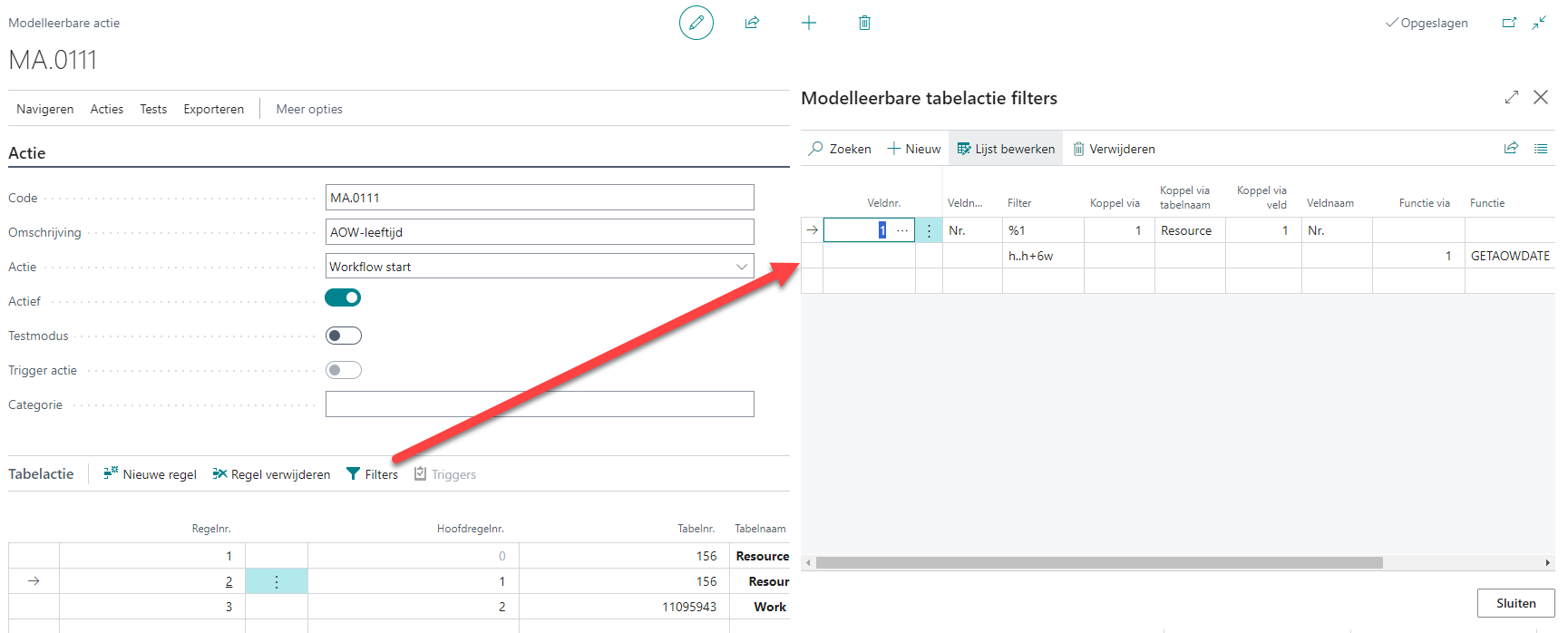The width and height of the screenshot is (1568, 633).
Task: Open row options for Regelnr. 2
Action: 277,581
